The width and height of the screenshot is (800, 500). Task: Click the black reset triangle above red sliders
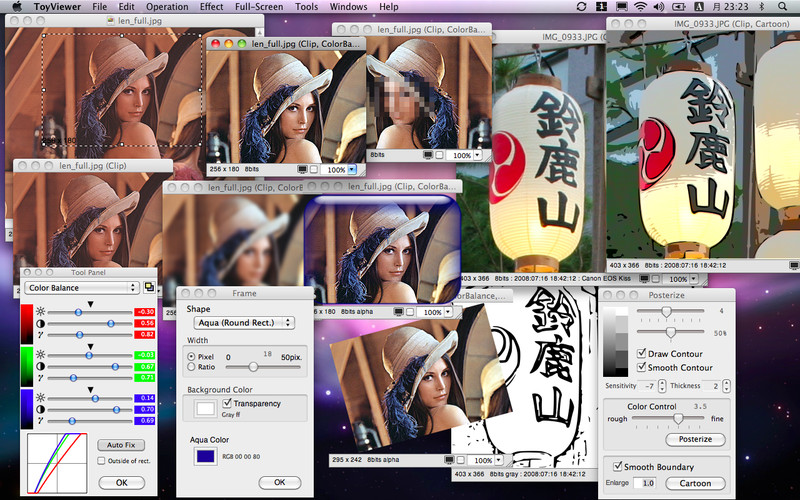click(x=90, y=304)
